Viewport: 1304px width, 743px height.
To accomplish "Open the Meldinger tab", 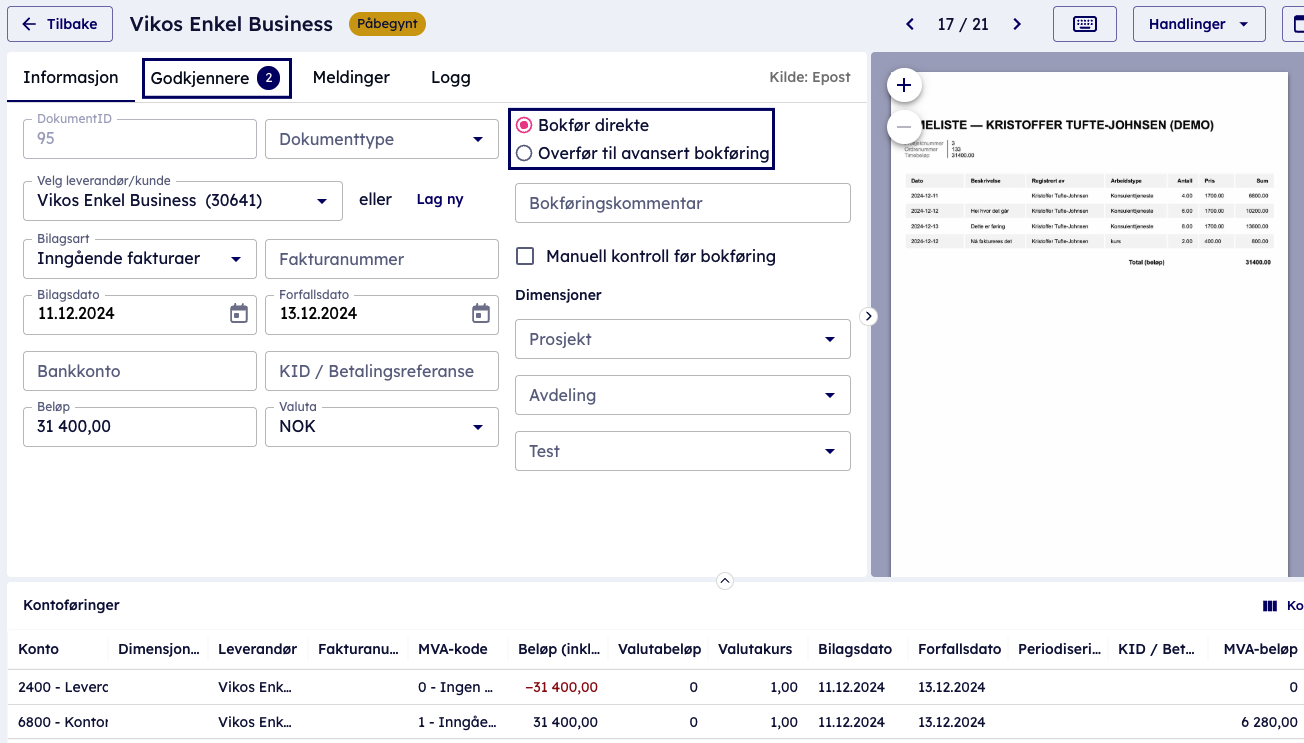I will pos(351,78).
